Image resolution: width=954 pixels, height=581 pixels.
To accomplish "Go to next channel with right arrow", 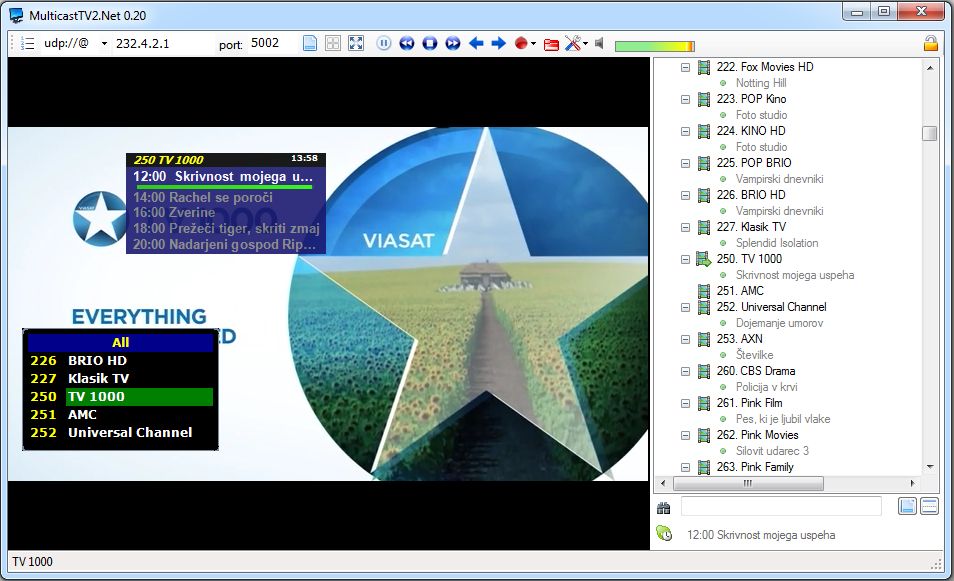I will (x=498, y=43).
